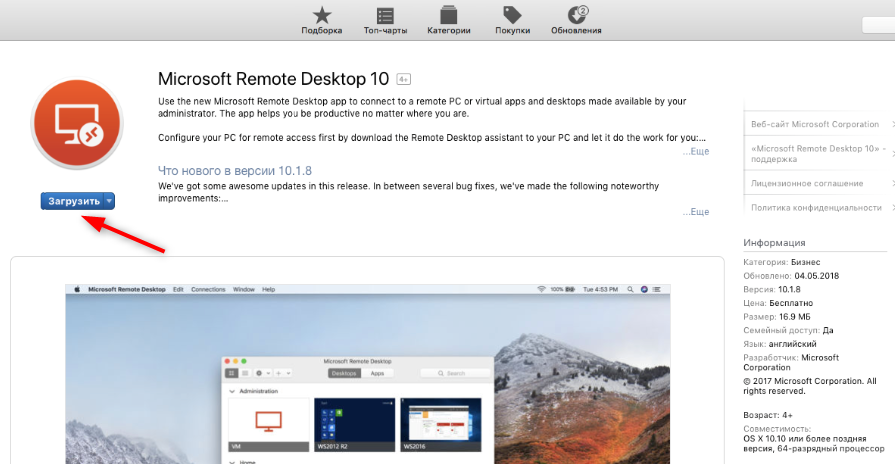Image resolution: width=895 pixels, height=464 pixels.
Task: Click Desktops tab inside the preview window
Action: point(344,373)
